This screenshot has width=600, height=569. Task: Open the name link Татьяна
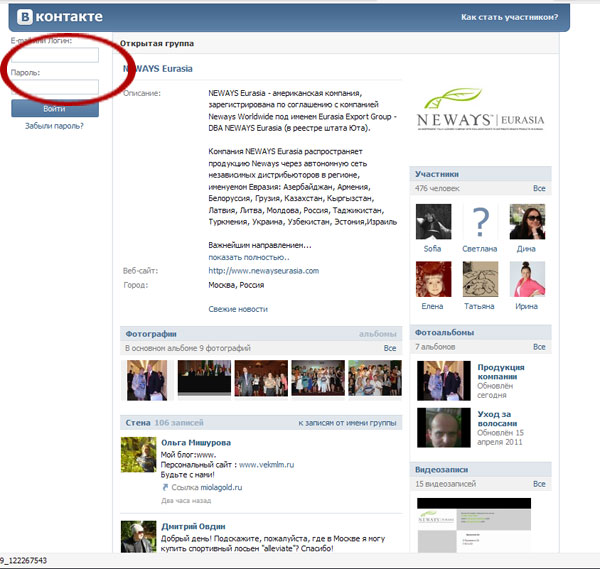[479, 306]
